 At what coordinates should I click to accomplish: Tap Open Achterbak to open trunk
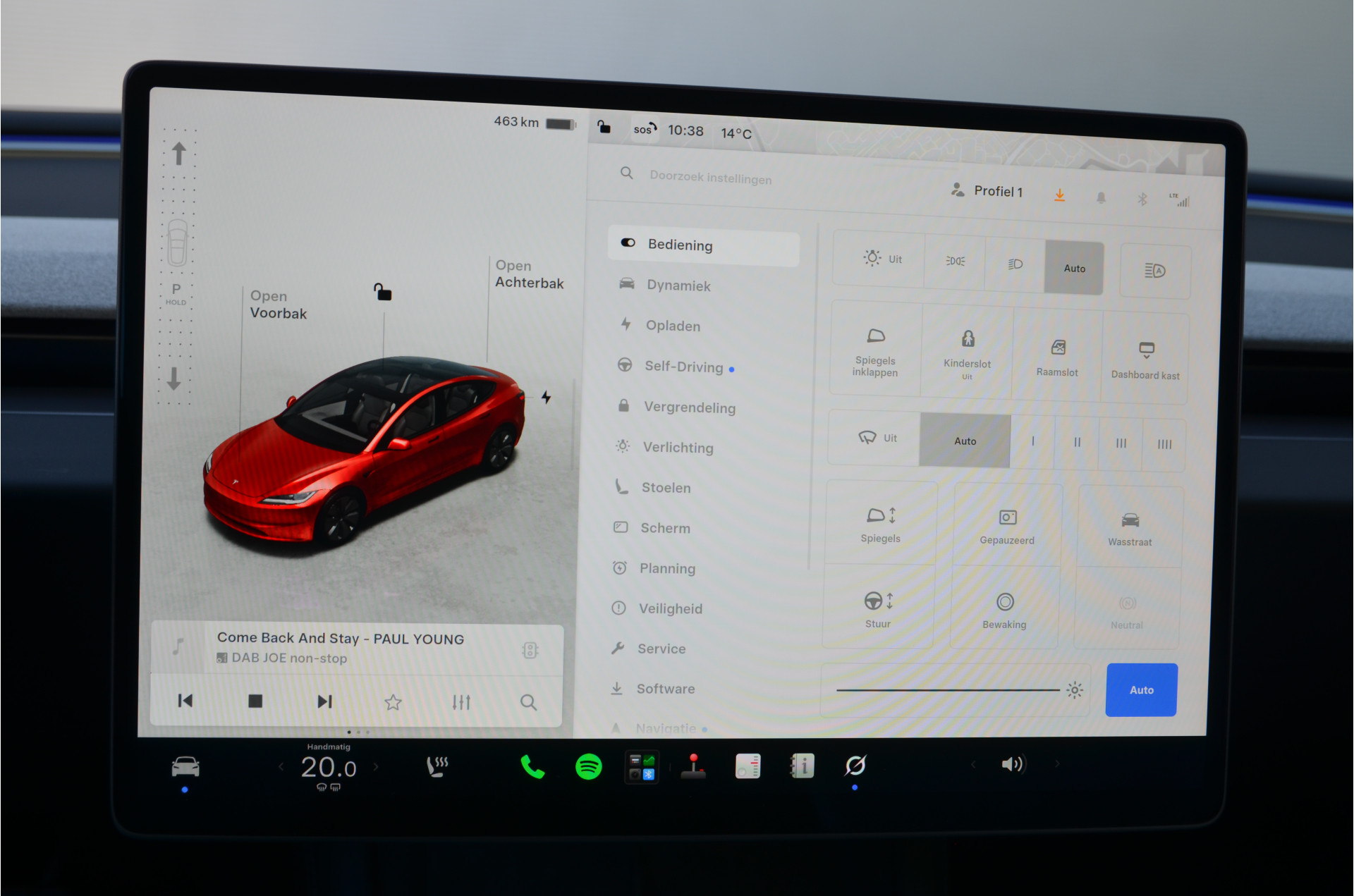click(x=529, y=274)
